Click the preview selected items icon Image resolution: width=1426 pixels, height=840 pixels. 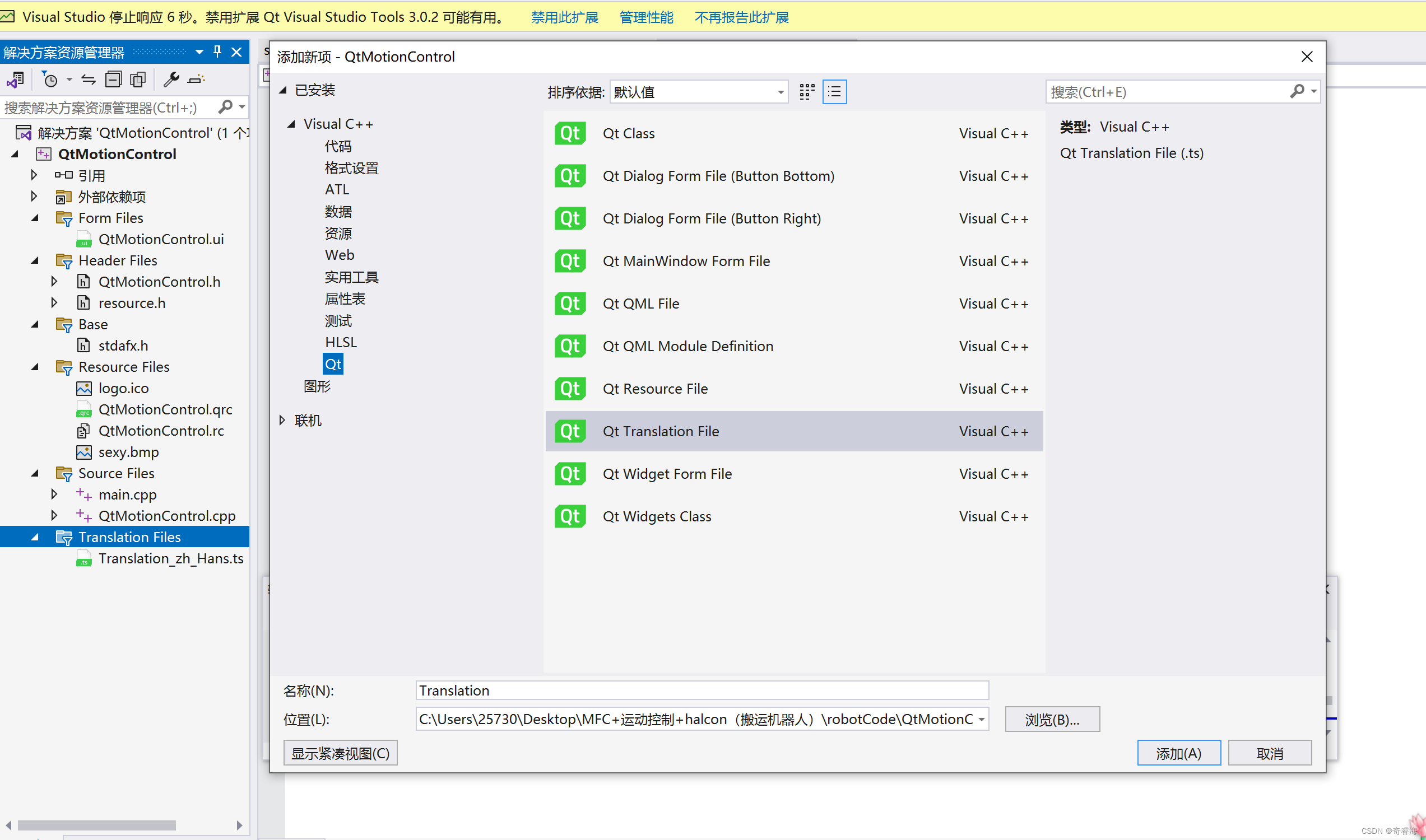click(196, 80)
